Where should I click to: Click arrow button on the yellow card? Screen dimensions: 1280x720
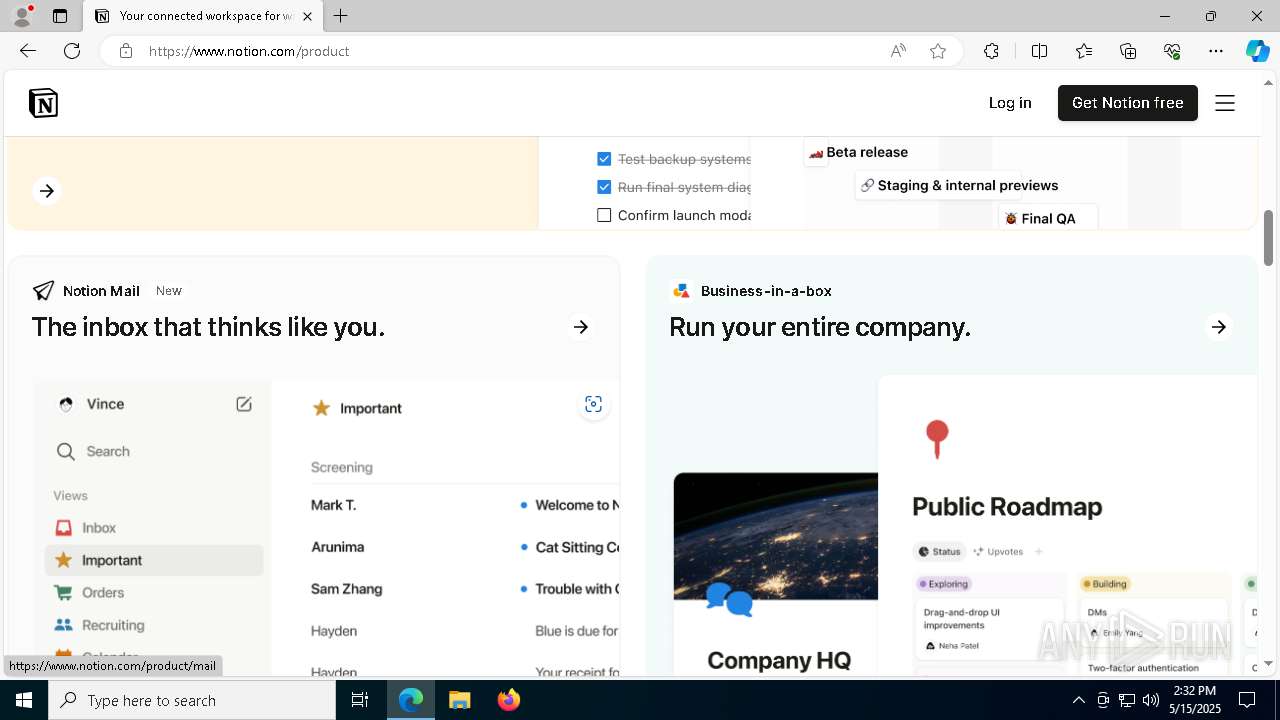point(47,191)
